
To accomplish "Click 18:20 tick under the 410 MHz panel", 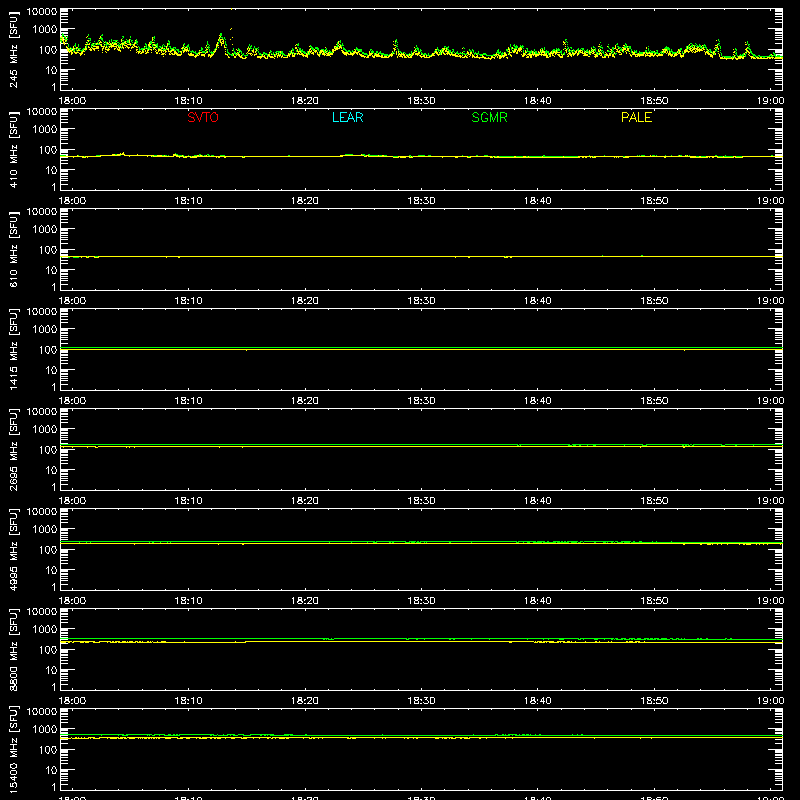I will (x=305, y=201).
